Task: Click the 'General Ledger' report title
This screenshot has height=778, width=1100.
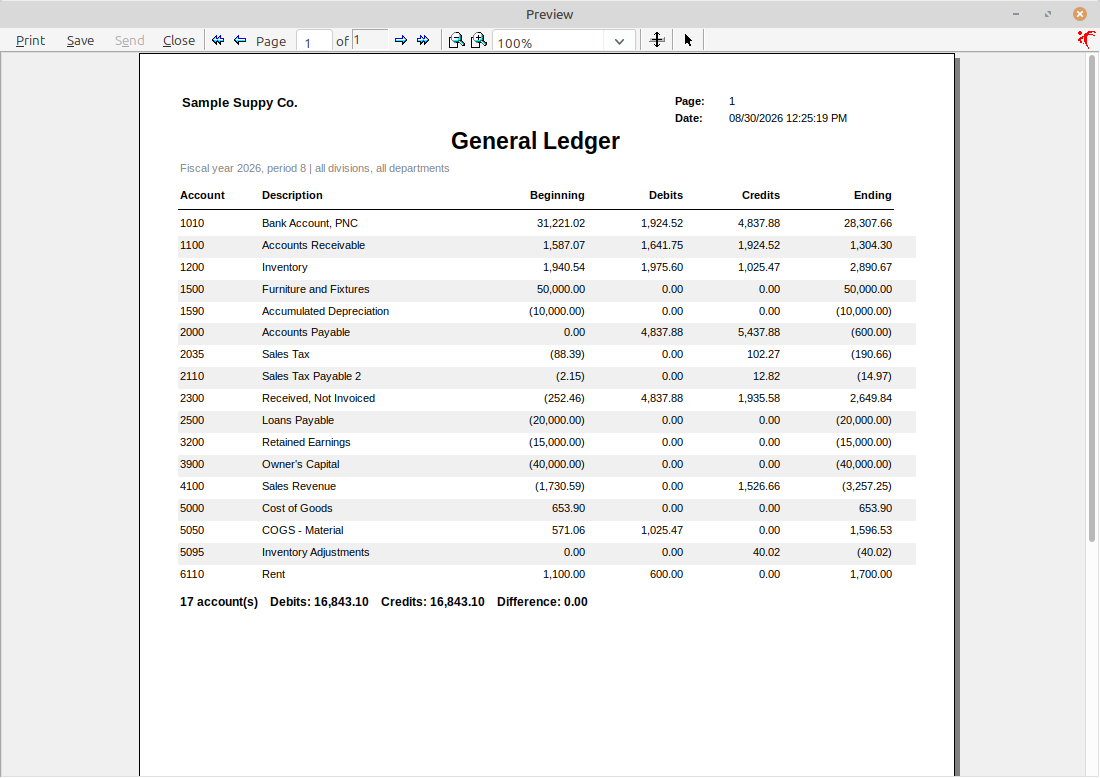Action: point(535,141)
